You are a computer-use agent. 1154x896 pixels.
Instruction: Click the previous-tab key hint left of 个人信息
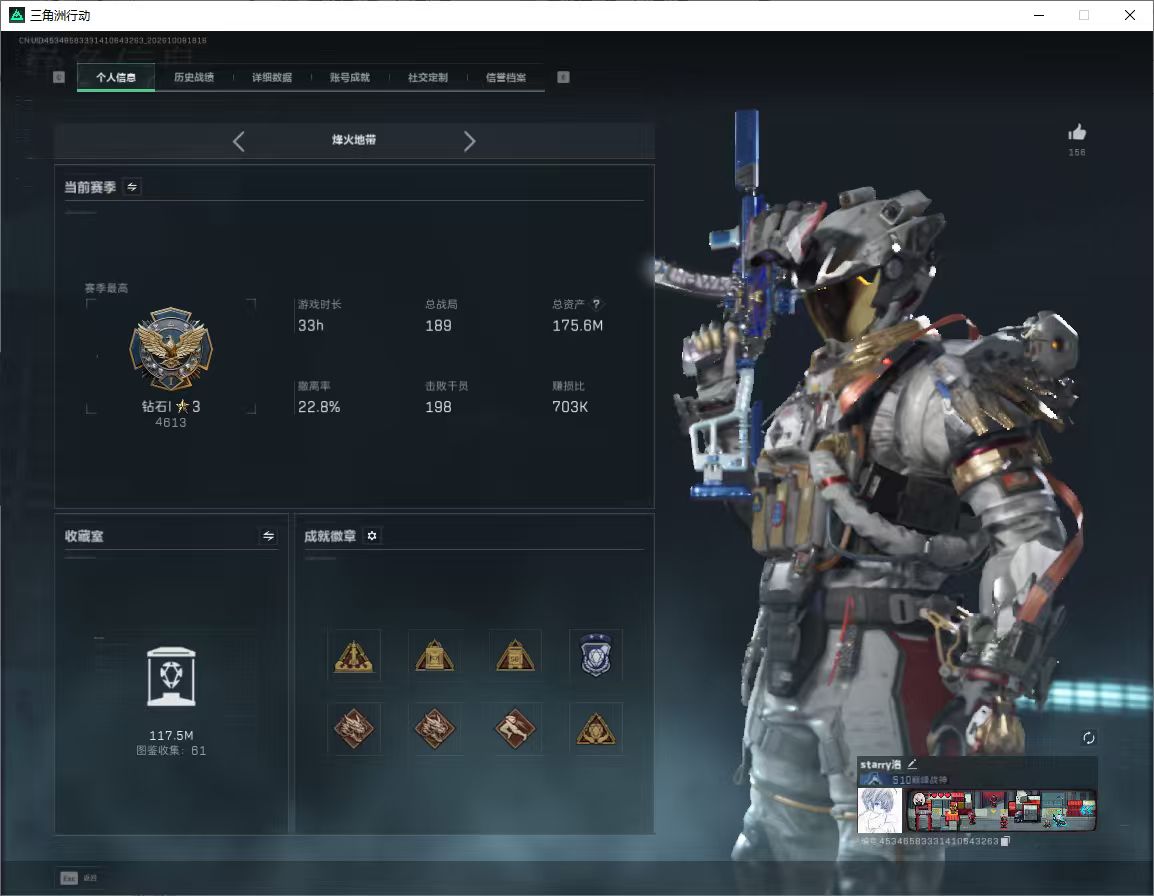click(60, 77)
